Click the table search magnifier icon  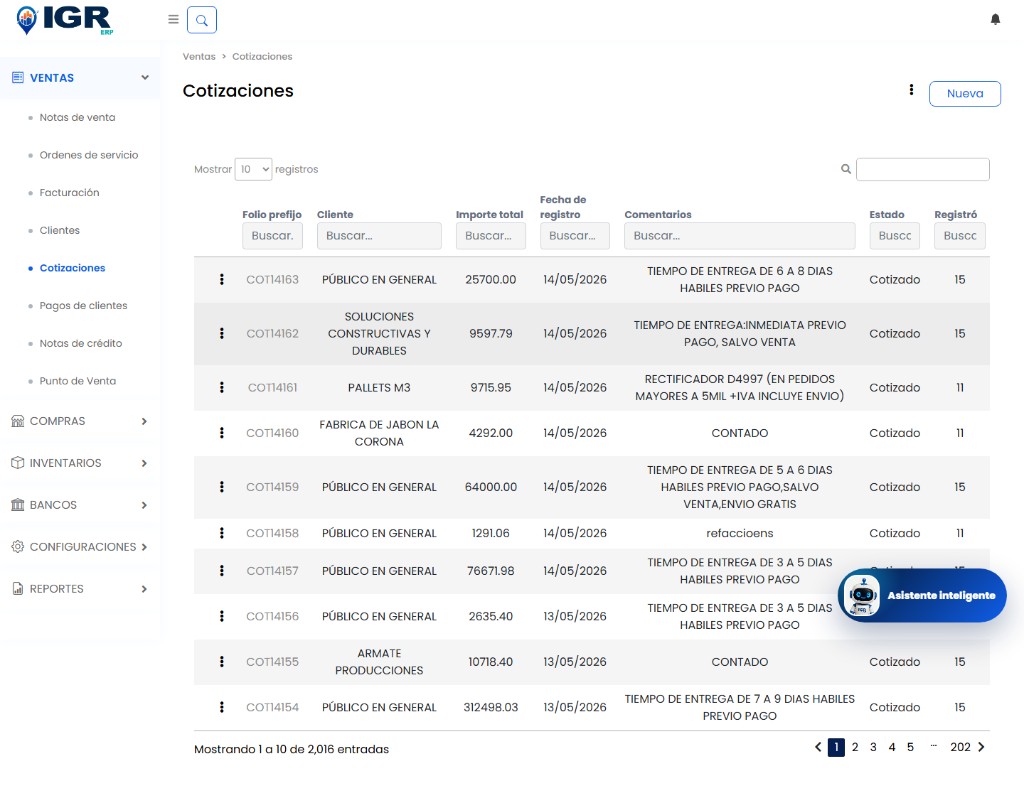tap(846, 169)
